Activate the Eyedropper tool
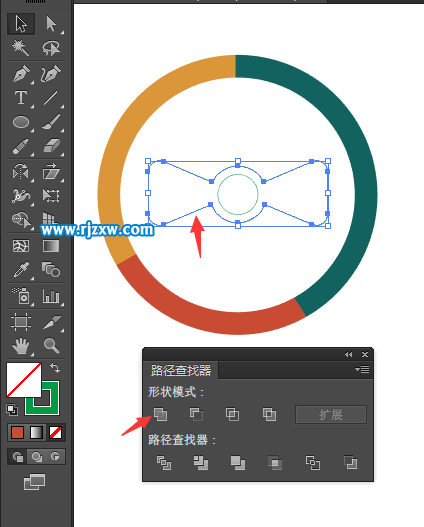Image resolution: width=424 pixels, height=527 pixels. click(21, 270)
